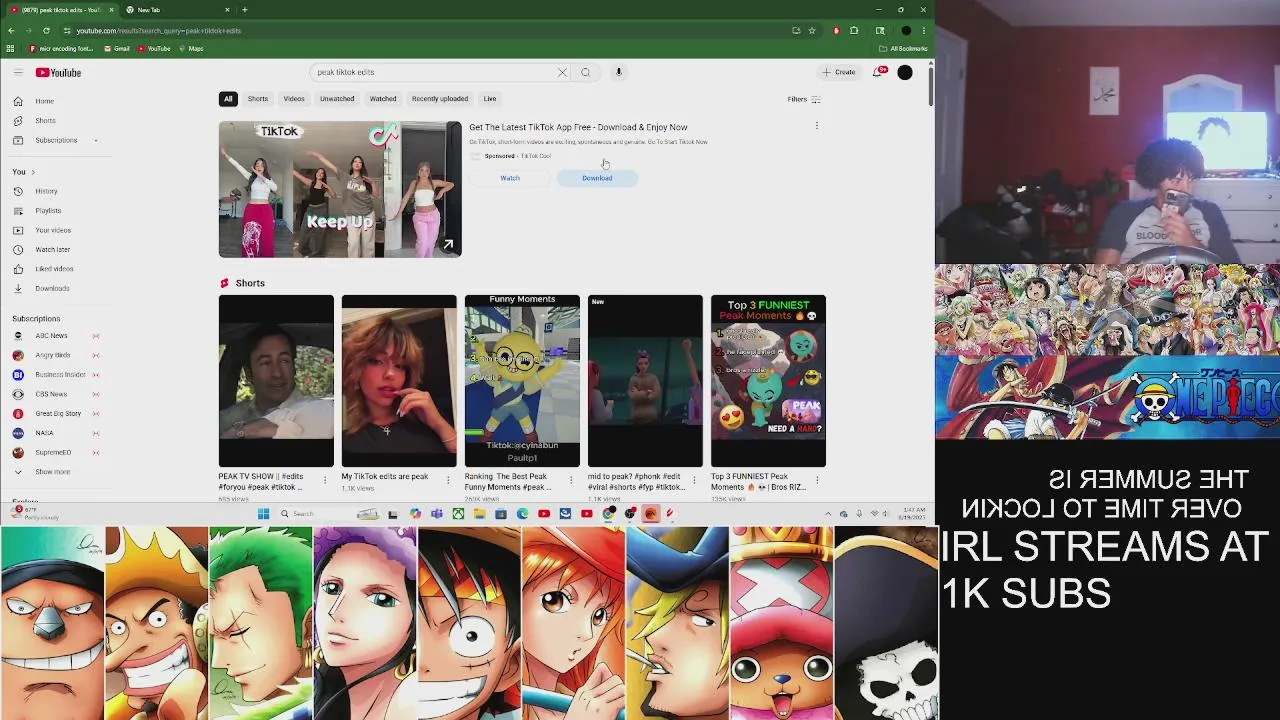Image resolution: width=1280 pixels, height=720 pixels.
Task: Open the Xbox app on the taskbar
Action: click(458, 514)
